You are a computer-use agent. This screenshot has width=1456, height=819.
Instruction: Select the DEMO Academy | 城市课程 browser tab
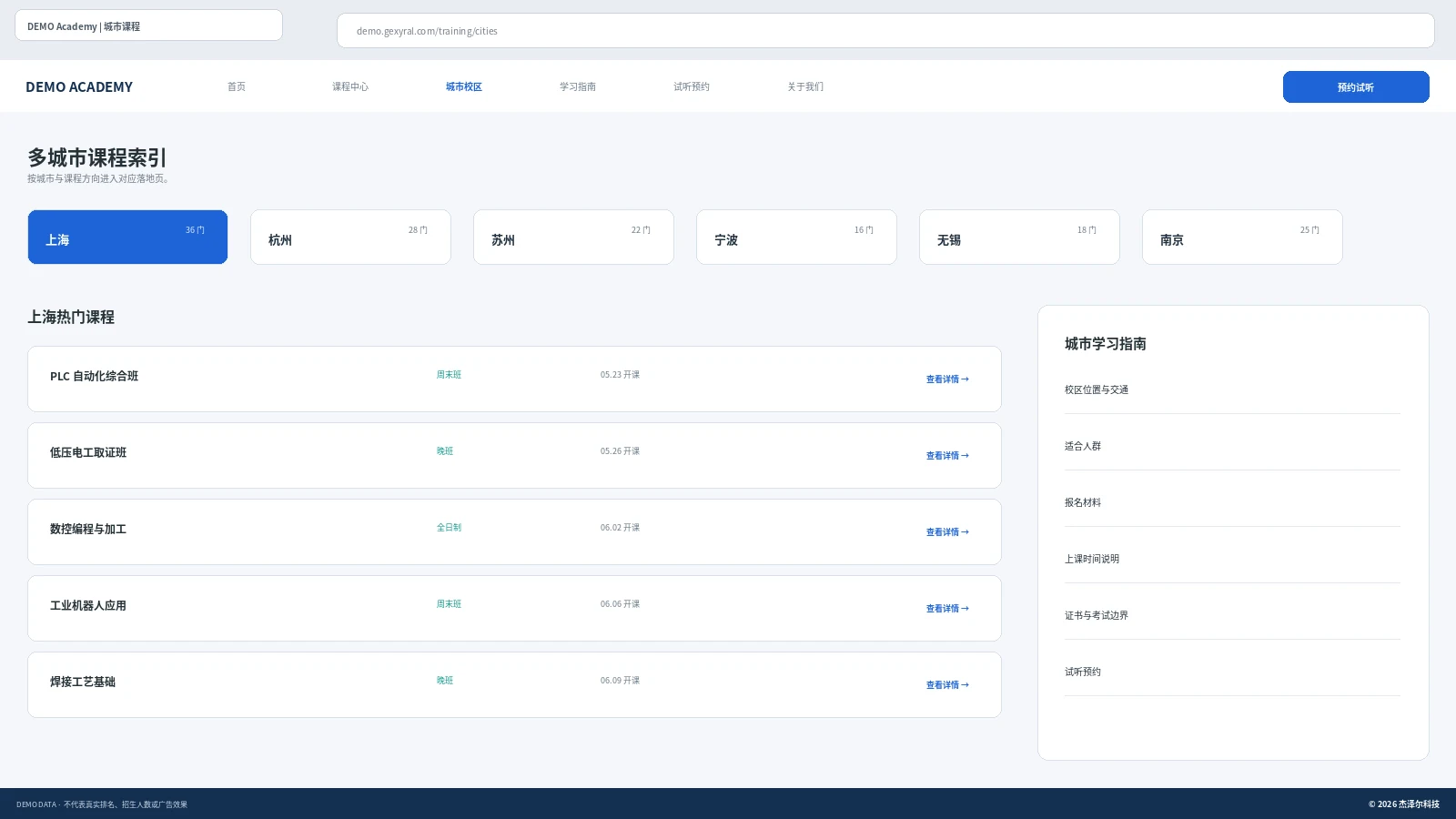[x=148, y=25]
